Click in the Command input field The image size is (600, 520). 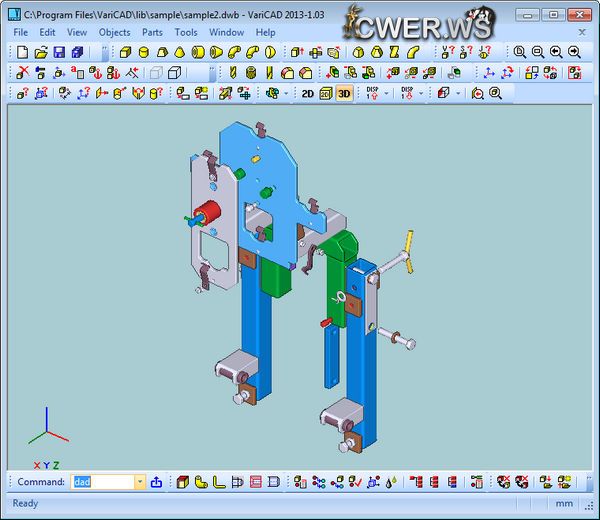click(100, 482)
